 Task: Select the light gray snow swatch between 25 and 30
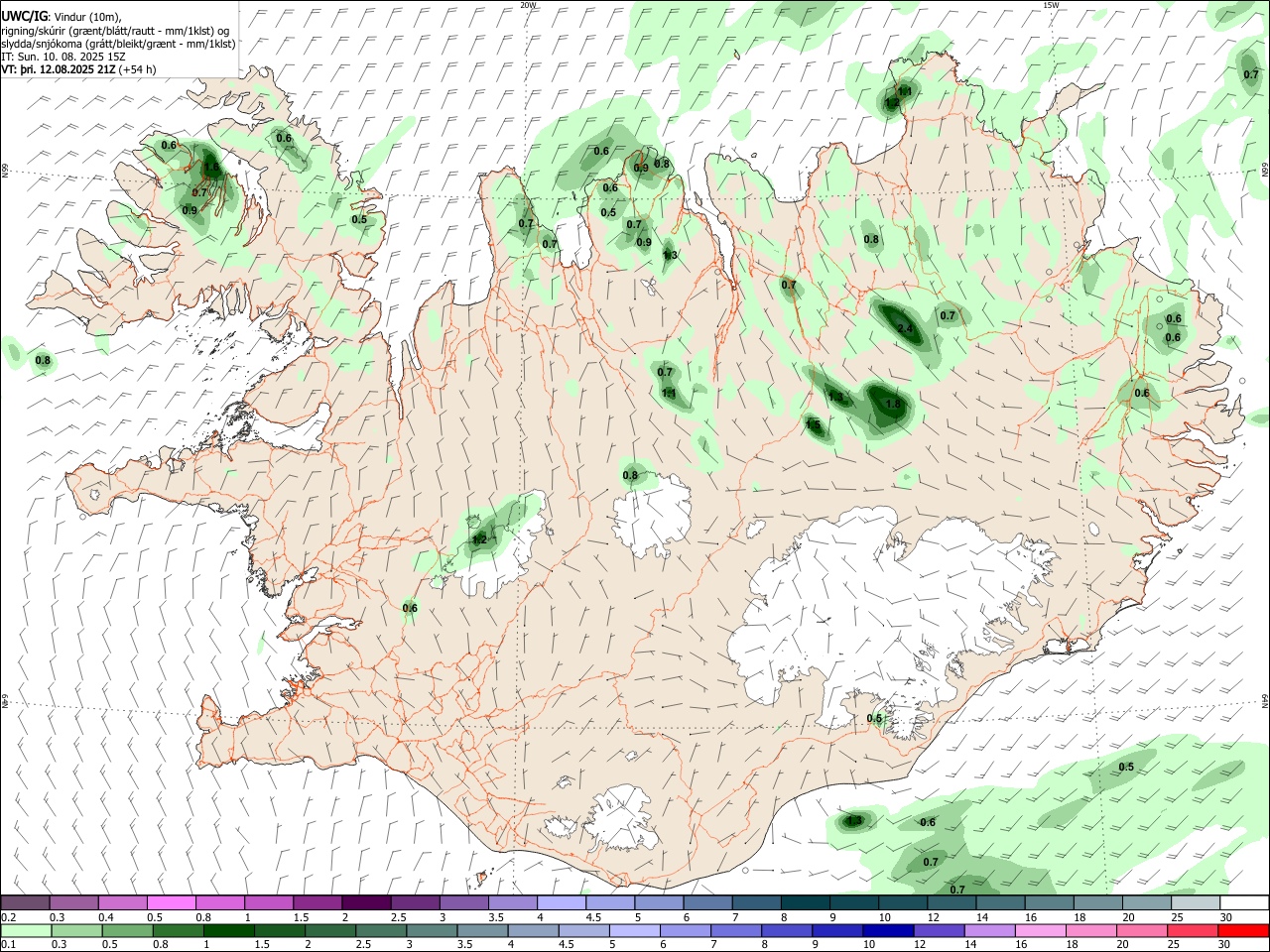pyautogui.click(x=1195, y=902)
